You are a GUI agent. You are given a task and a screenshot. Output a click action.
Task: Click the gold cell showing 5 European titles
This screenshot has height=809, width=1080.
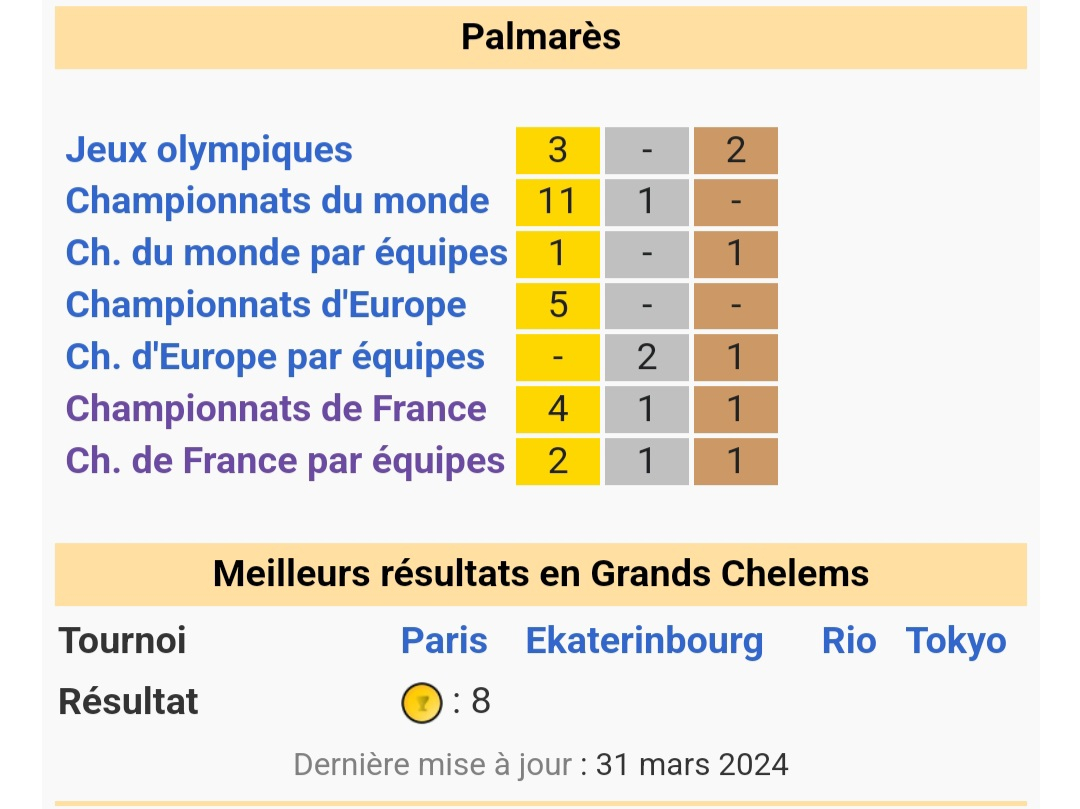click(x=558, y=305)
